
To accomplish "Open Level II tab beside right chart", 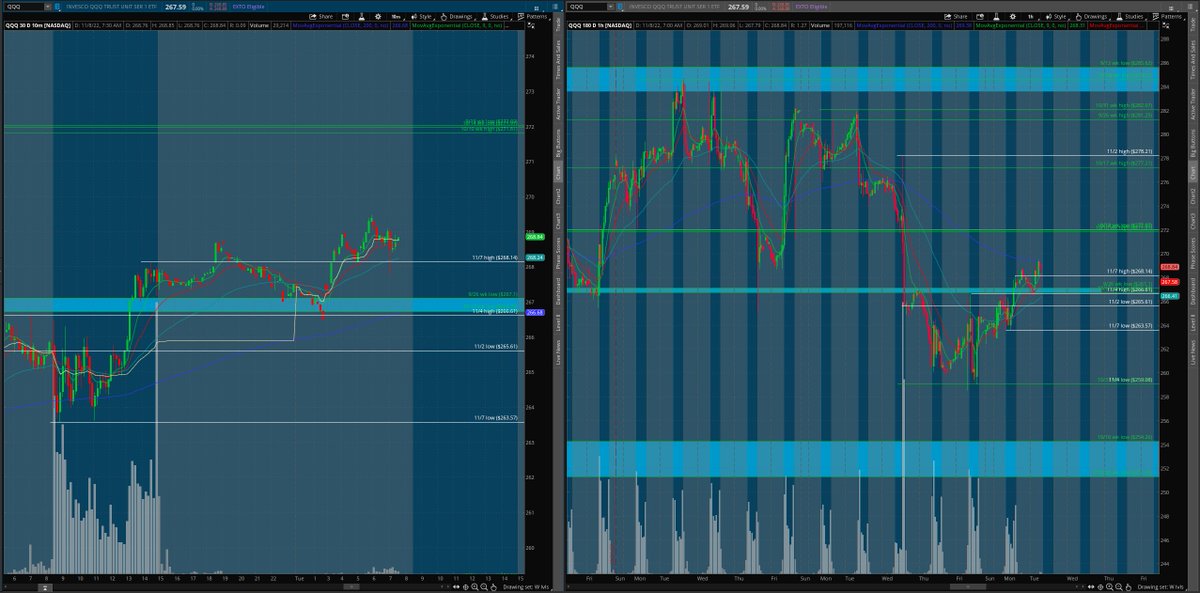I will pos(1193,322).
